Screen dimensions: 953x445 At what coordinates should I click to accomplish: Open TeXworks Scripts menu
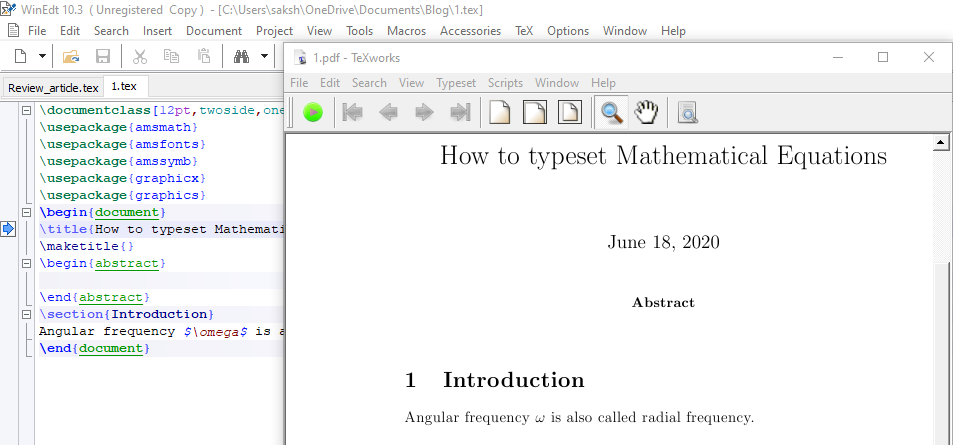pyautogui.click(x=505, y=83)
